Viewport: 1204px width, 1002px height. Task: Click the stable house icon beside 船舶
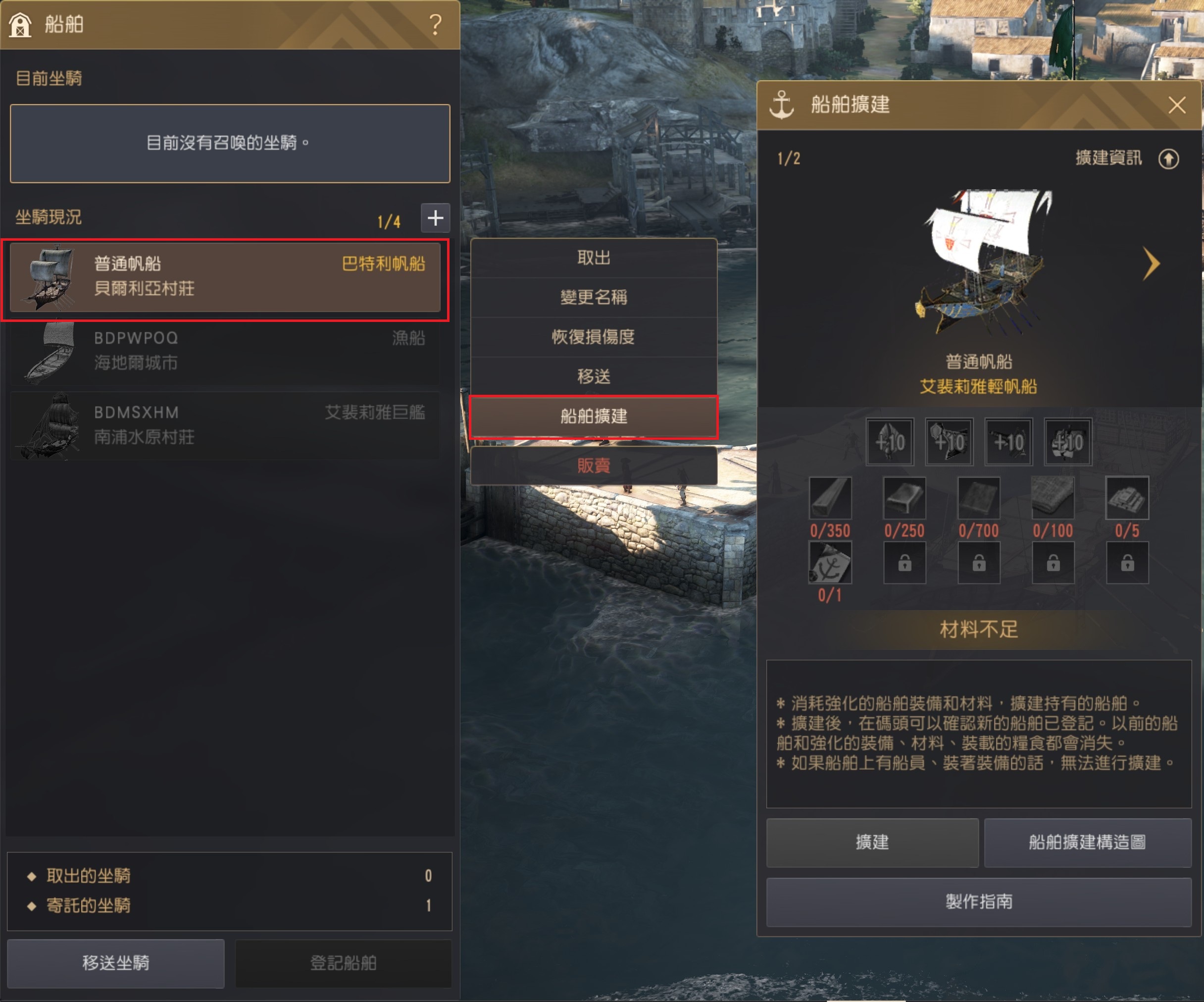pyautogui.click(x=20, y=25)
